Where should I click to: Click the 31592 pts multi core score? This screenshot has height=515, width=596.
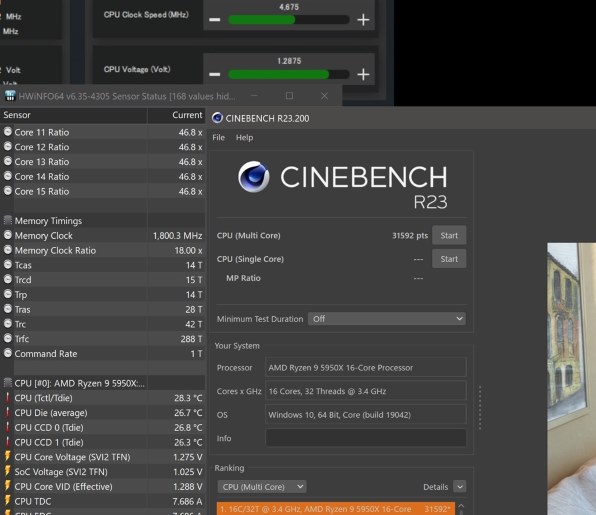pyautogui.click(x=410, y=235)
